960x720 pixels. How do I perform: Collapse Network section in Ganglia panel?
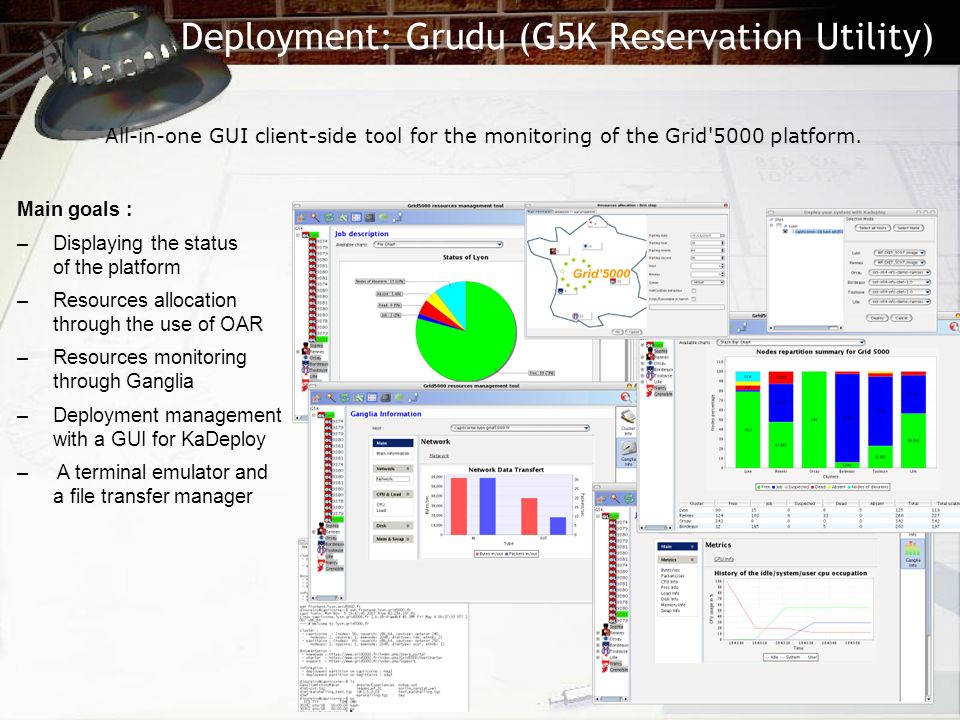coord(393,468)
